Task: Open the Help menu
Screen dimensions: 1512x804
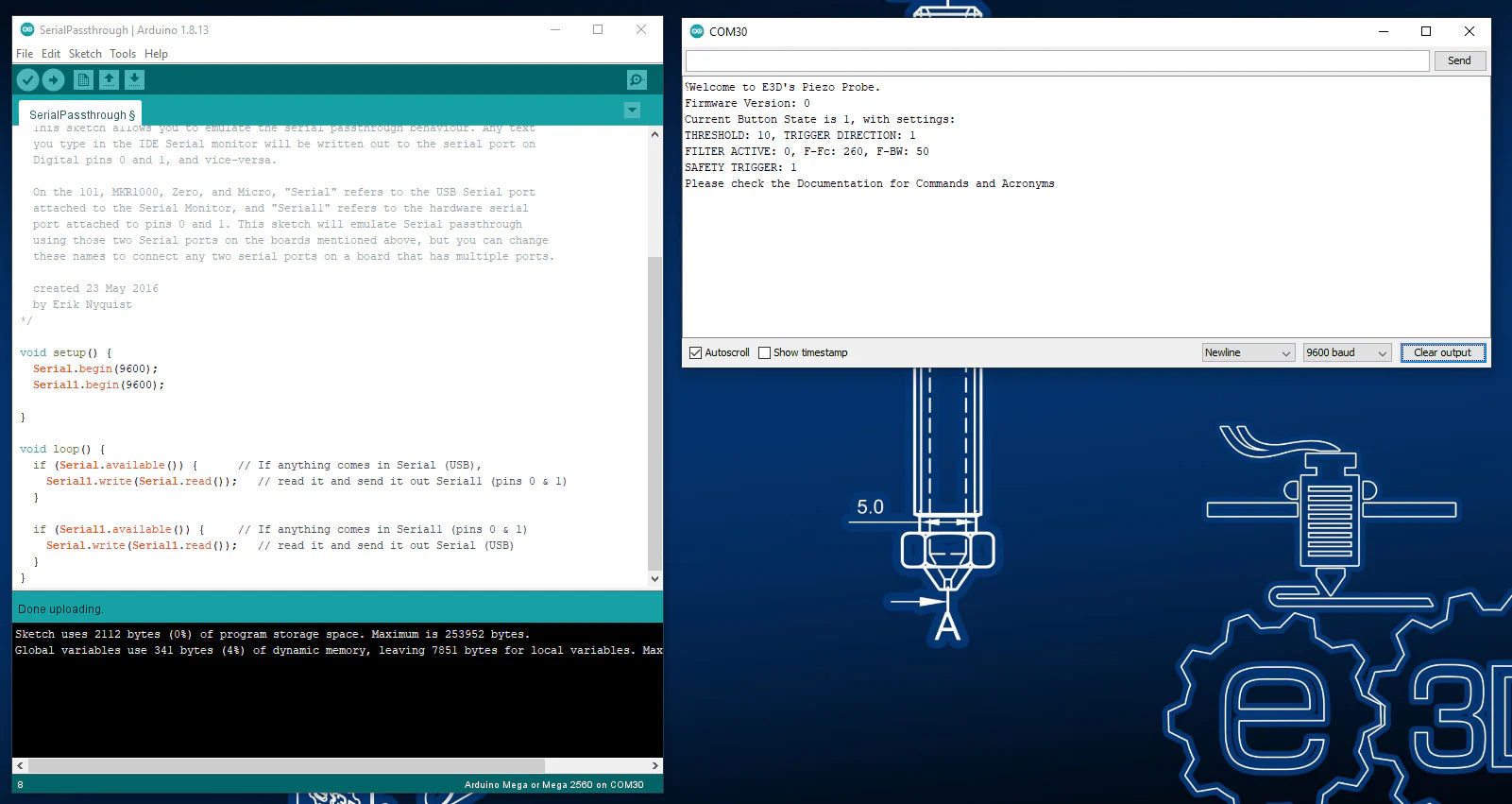Action: (x=156, y=54)
